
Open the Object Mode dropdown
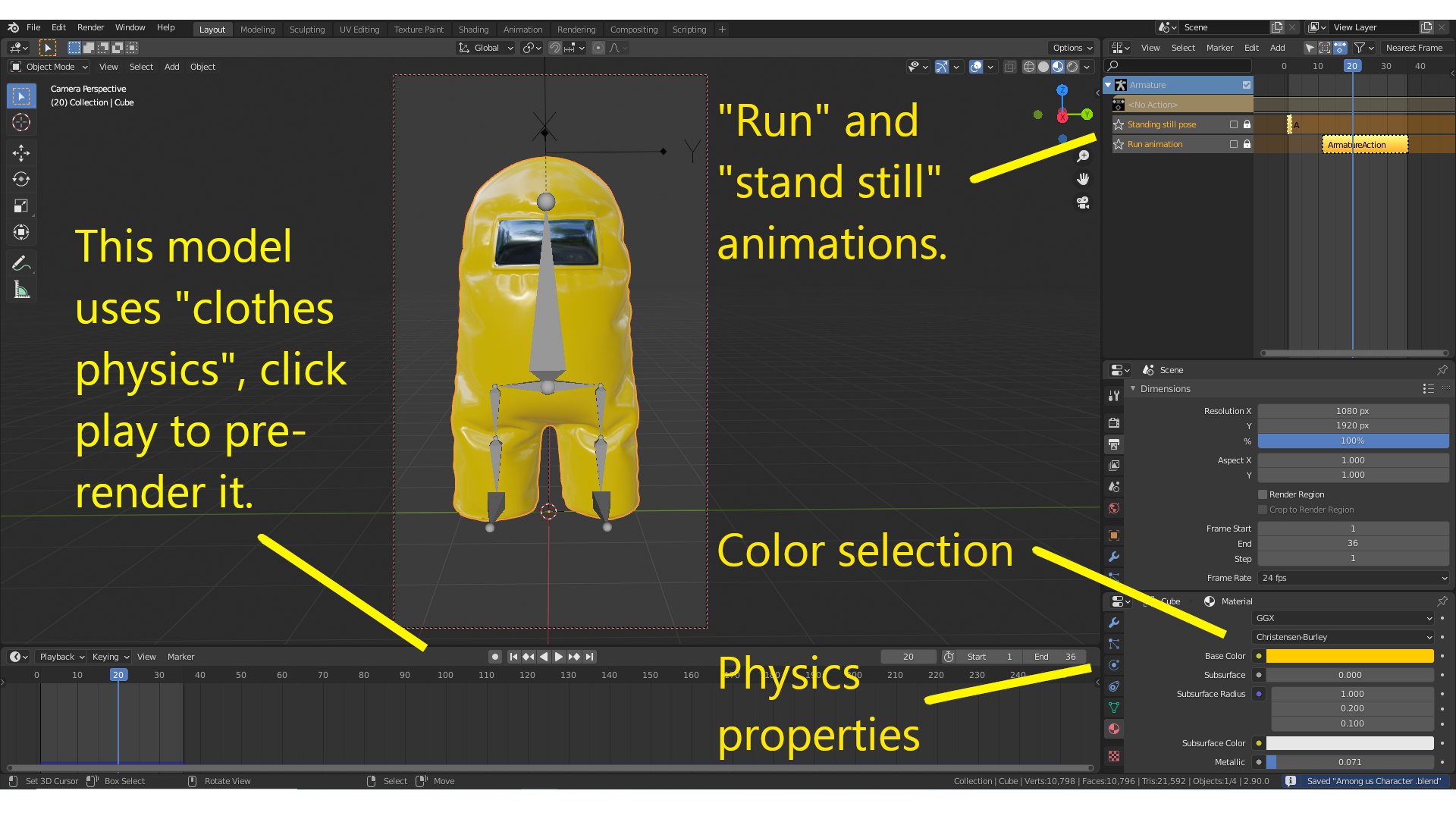pos(49,67)
